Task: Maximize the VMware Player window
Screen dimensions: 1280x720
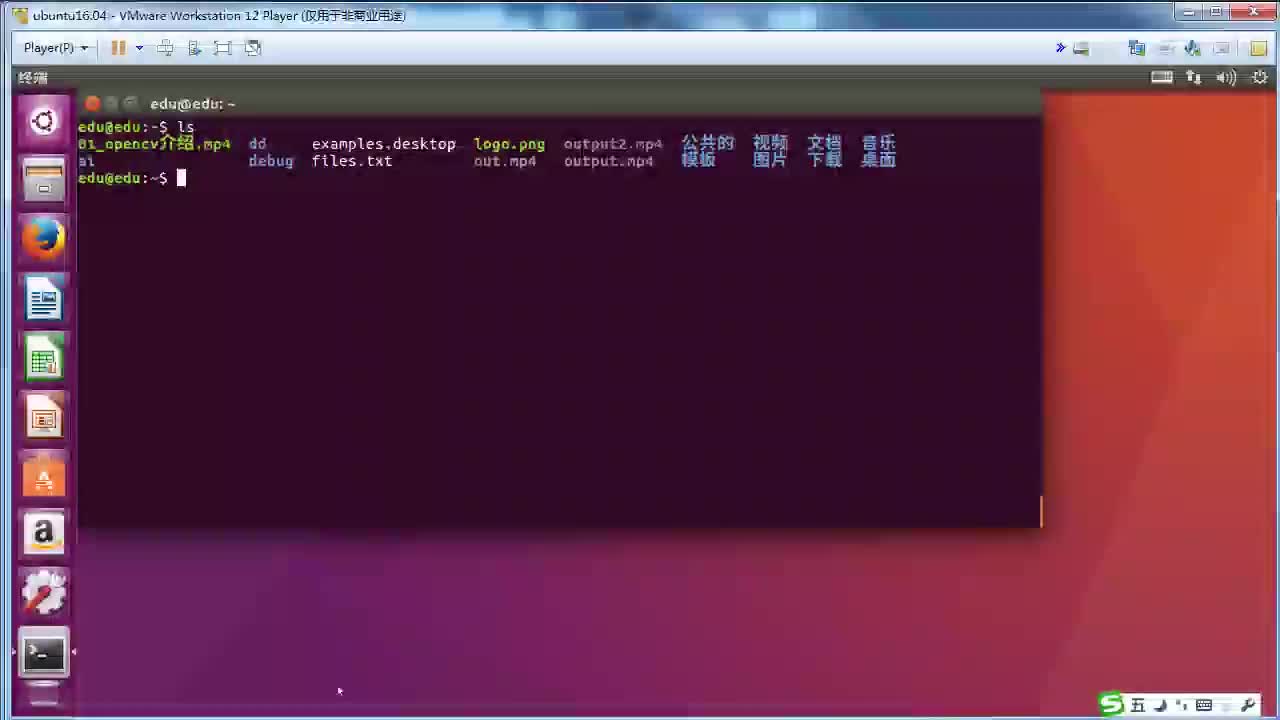Action: (x=1216, y=12)
